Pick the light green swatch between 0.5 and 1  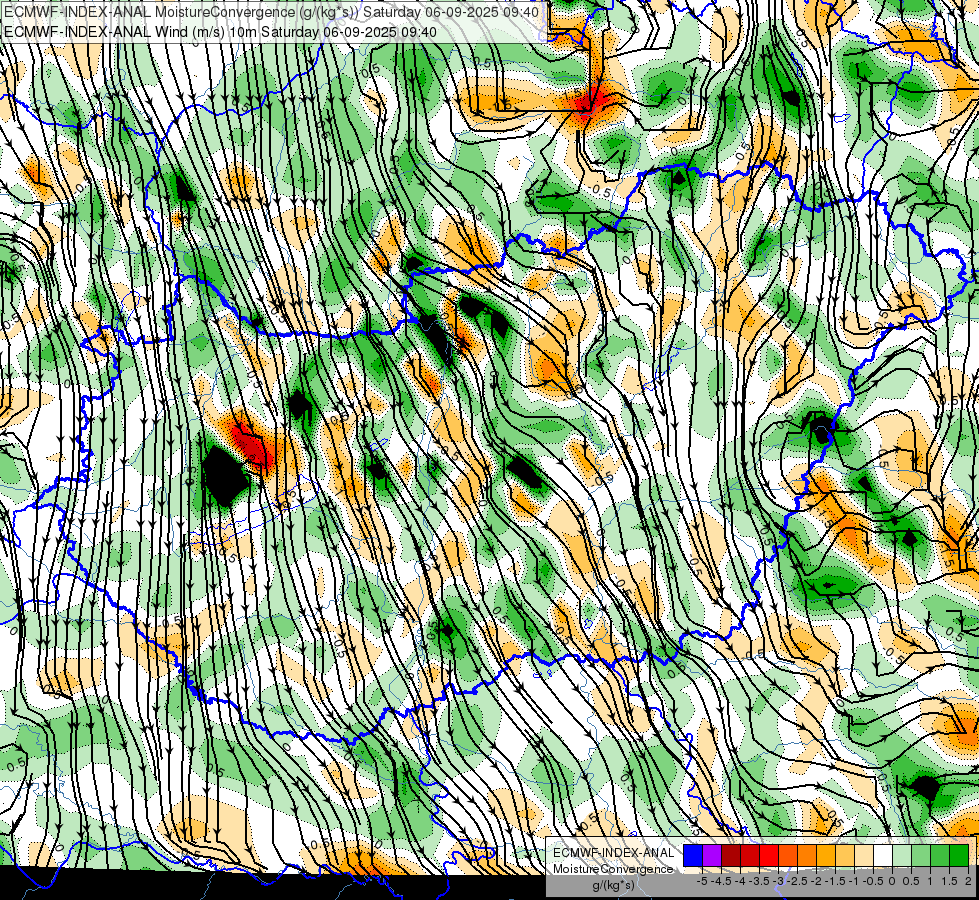(x=920, y=855)
